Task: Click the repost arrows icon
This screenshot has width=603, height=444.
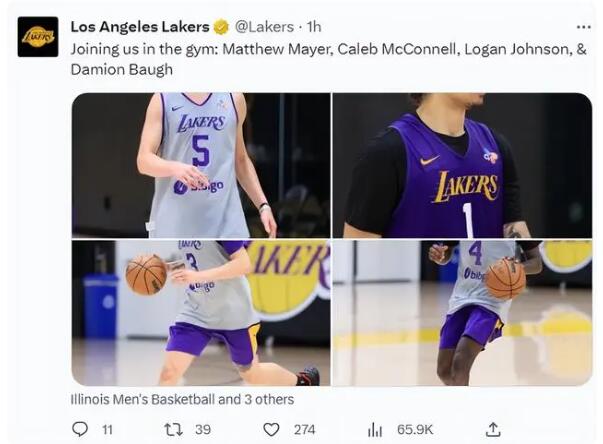Action: (175, 428)
